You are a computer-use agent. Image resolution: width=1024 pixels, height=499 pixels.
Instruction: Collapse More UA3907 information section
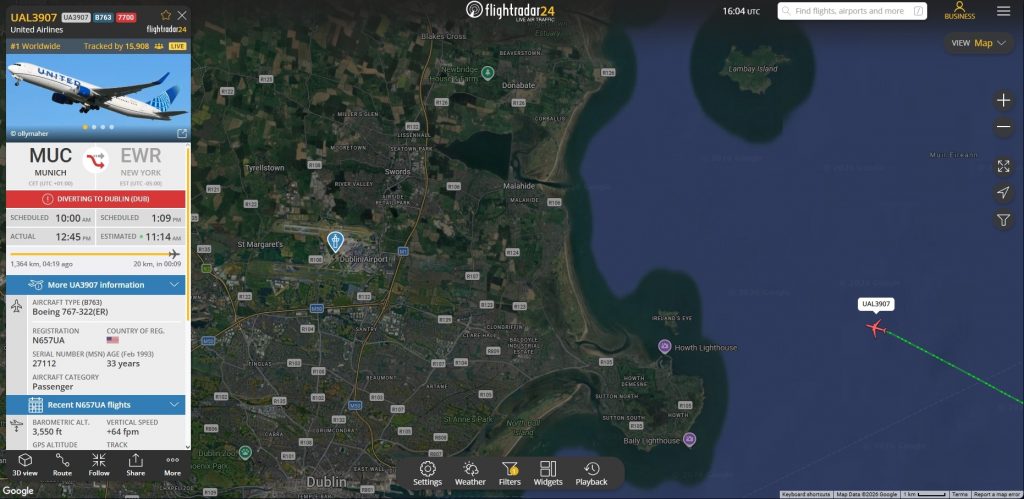point(175,285)
